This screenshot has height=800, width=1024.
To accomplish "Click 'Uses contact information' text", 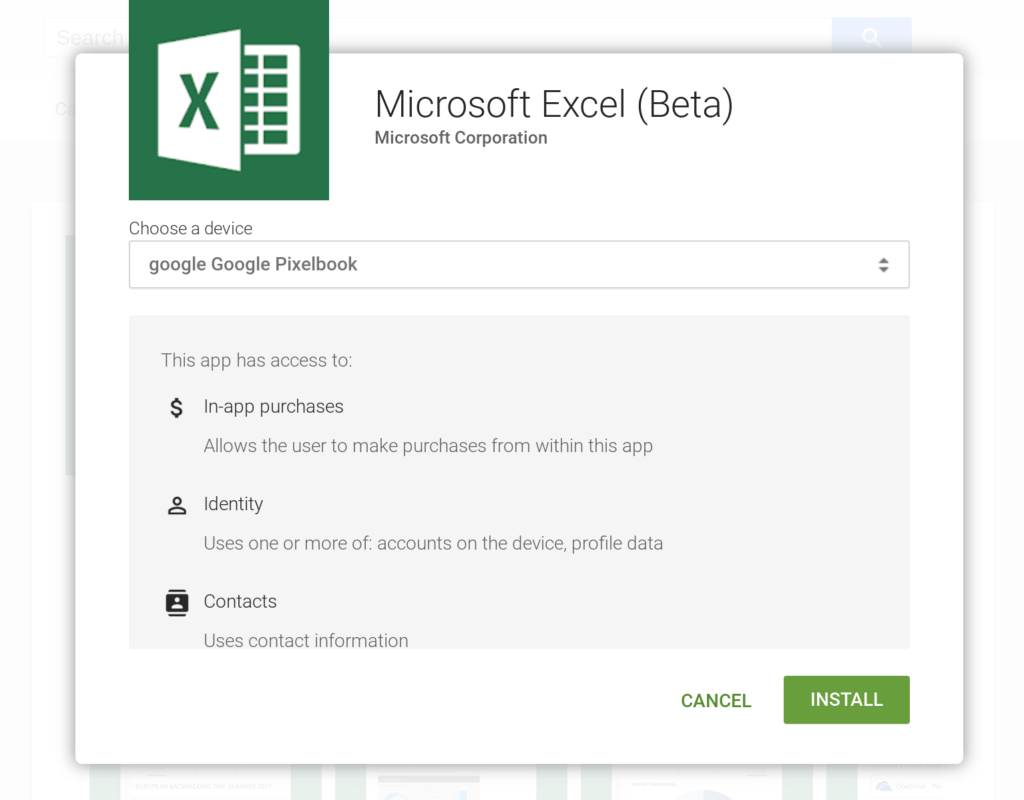I will pyautogui.click(x=306, y=641).
